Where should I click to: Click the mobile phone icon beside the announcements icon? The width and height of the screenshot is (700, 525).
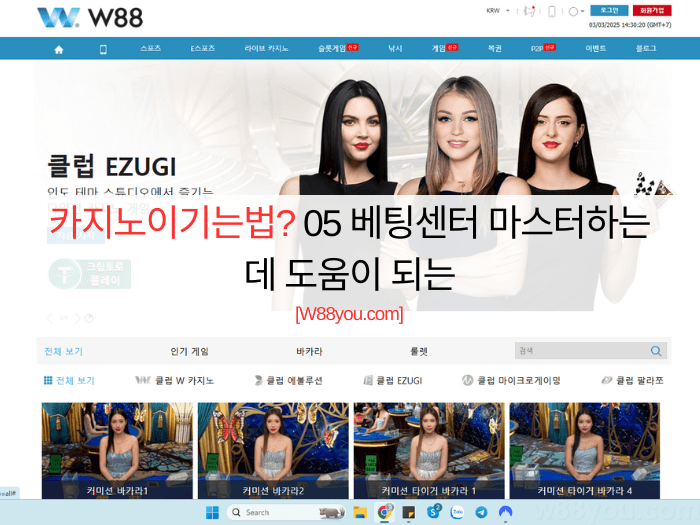(552, 11)
